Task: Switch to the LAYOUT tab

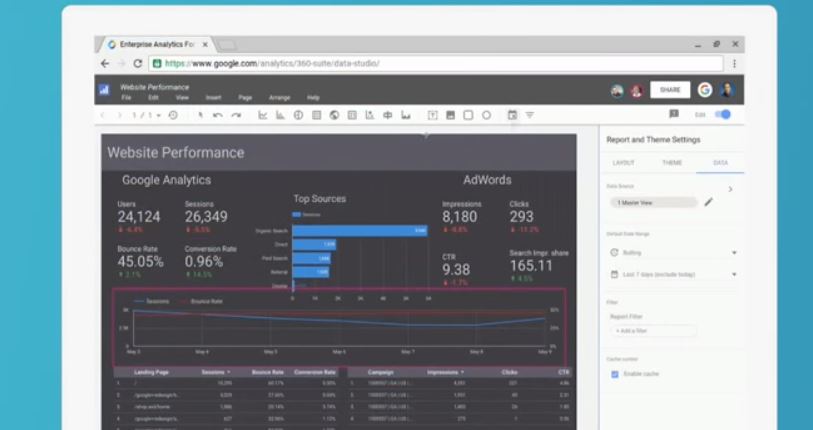Action: click(623, 162)
